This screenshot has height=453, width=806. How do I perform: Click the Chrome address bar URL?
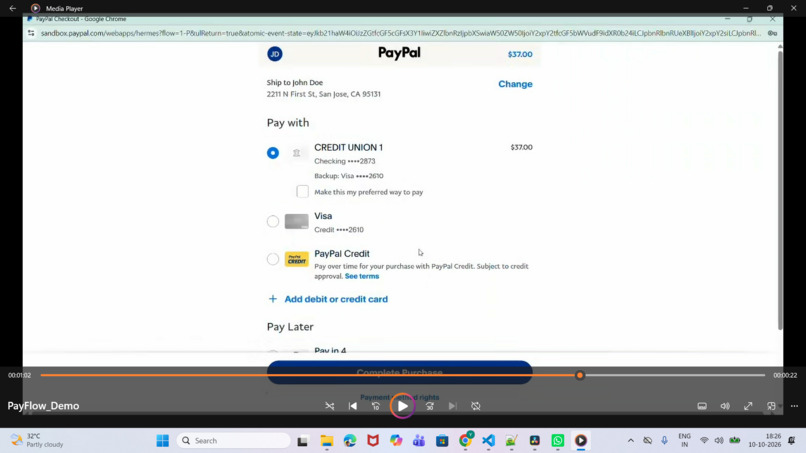[401, 33]
